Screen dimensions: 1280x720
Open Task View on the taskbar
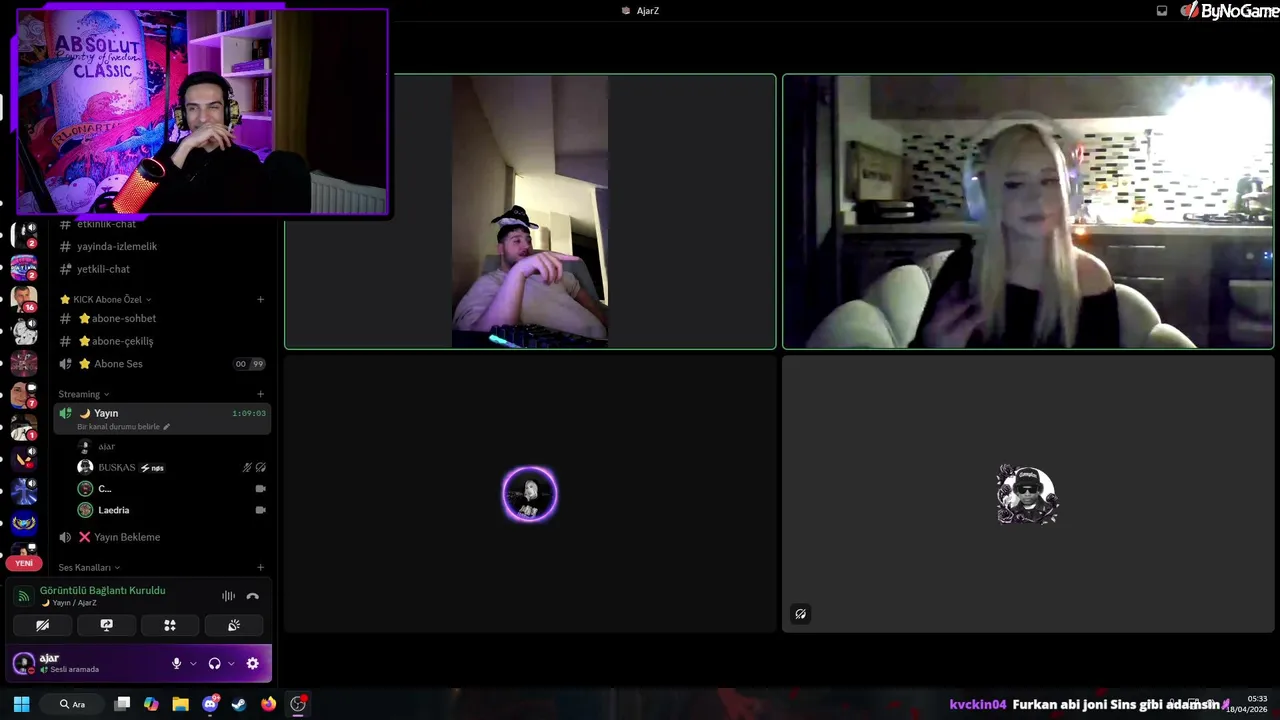[x=122, y=704]
